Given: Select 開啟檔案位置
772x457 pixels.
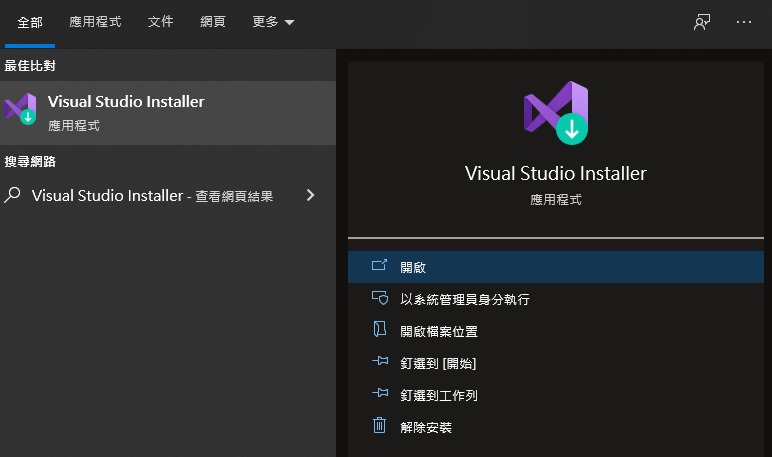Looking at the screenshot, I should (x=556, y=331).
